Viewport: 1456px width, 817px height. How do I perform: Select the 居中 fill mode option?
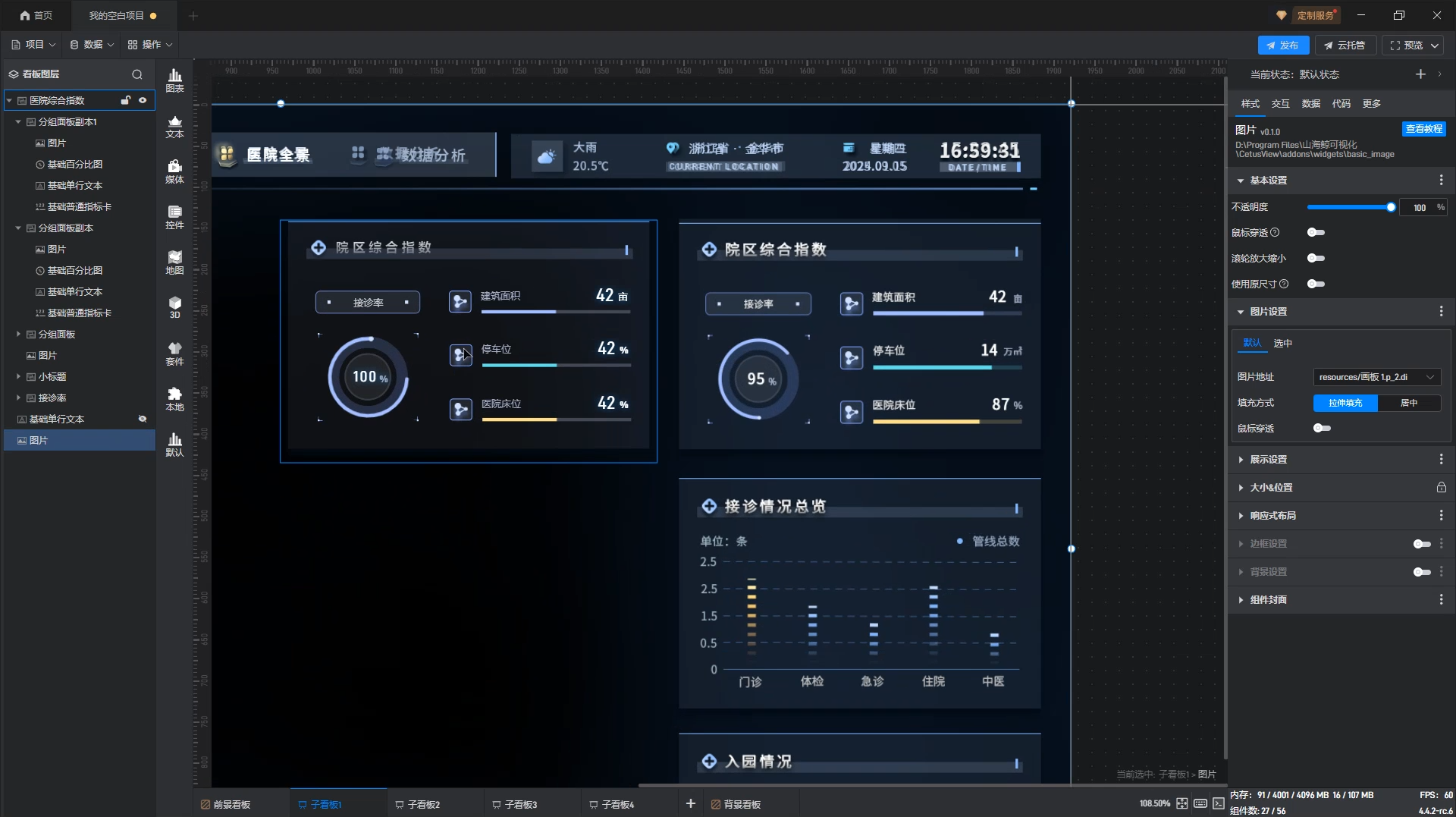[1409, 403]
